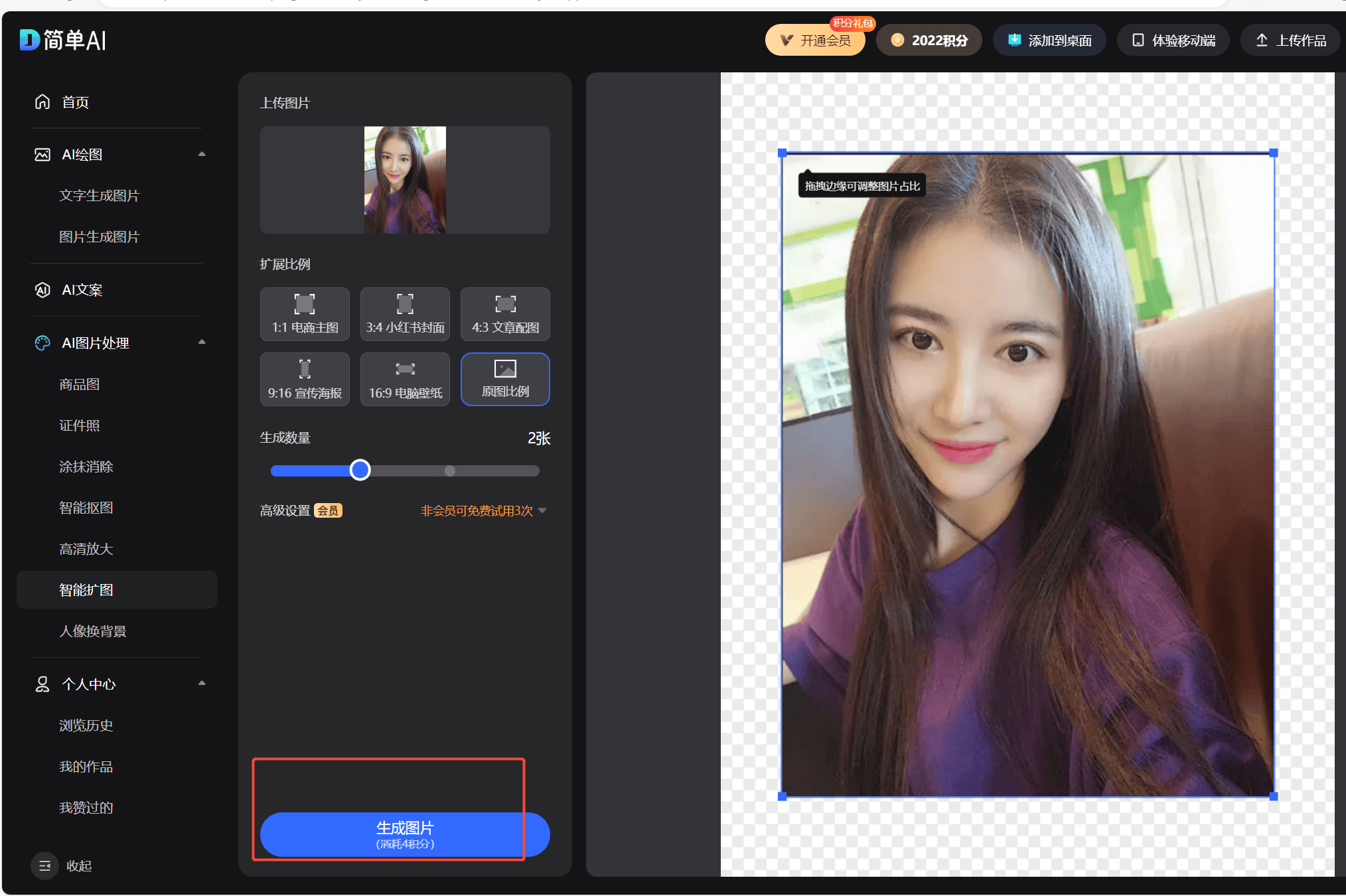Click the 2022积分 coin icon
Image resolution: width=1346 pixels, height=896 pixels.
pyautogui.click(x=897, y=40)
